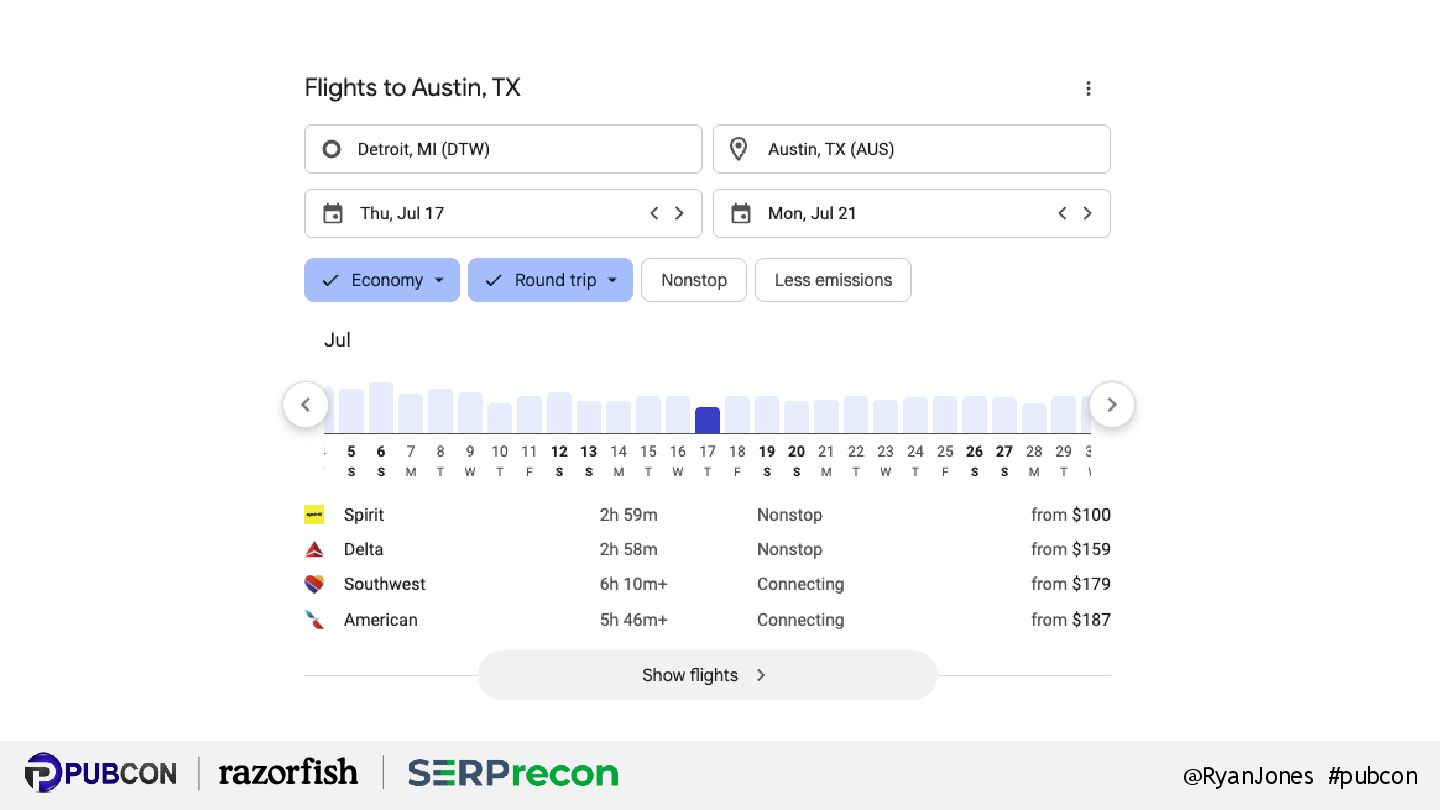Toggle the Less emissions filter chip
Screen dimensions: 1440x810
tap(833, 280)
